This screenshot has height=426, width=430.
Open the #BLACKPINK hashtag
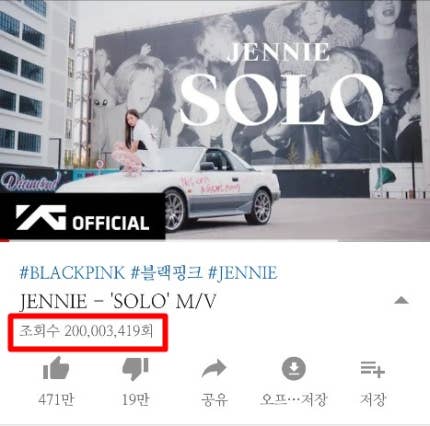tap(72, 273)
